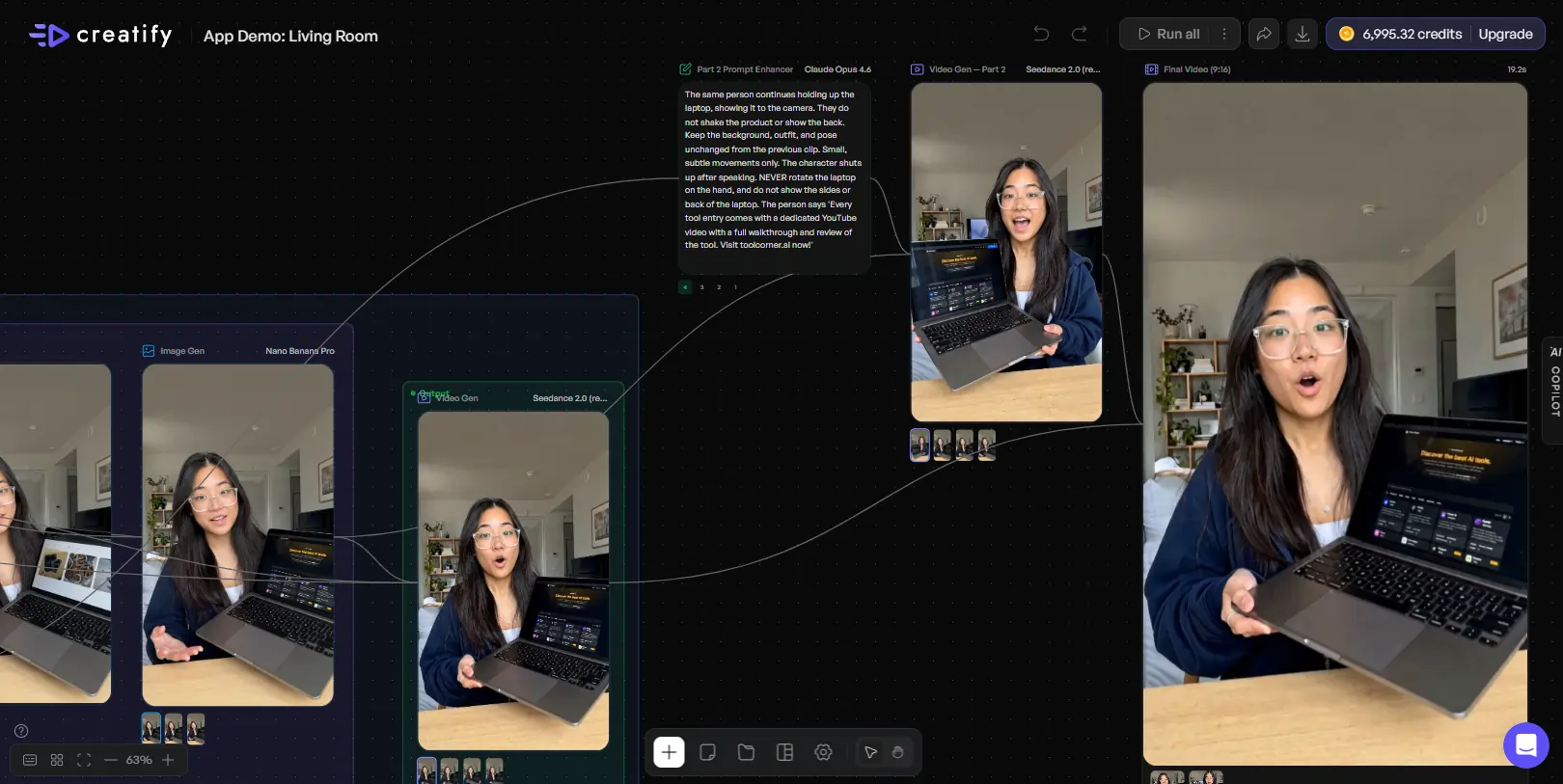Share the workflow

[1263, 34]
